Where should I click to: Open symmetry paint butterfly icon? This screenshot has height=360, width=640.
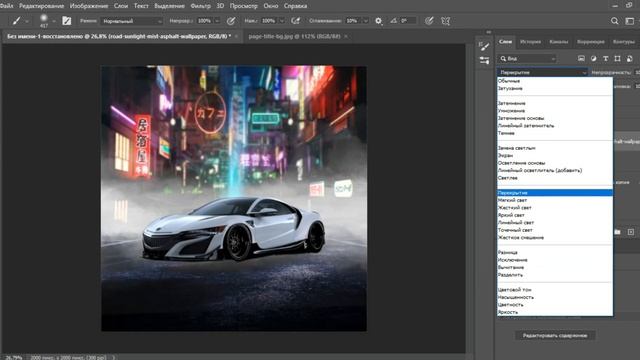tap(446, 21)
